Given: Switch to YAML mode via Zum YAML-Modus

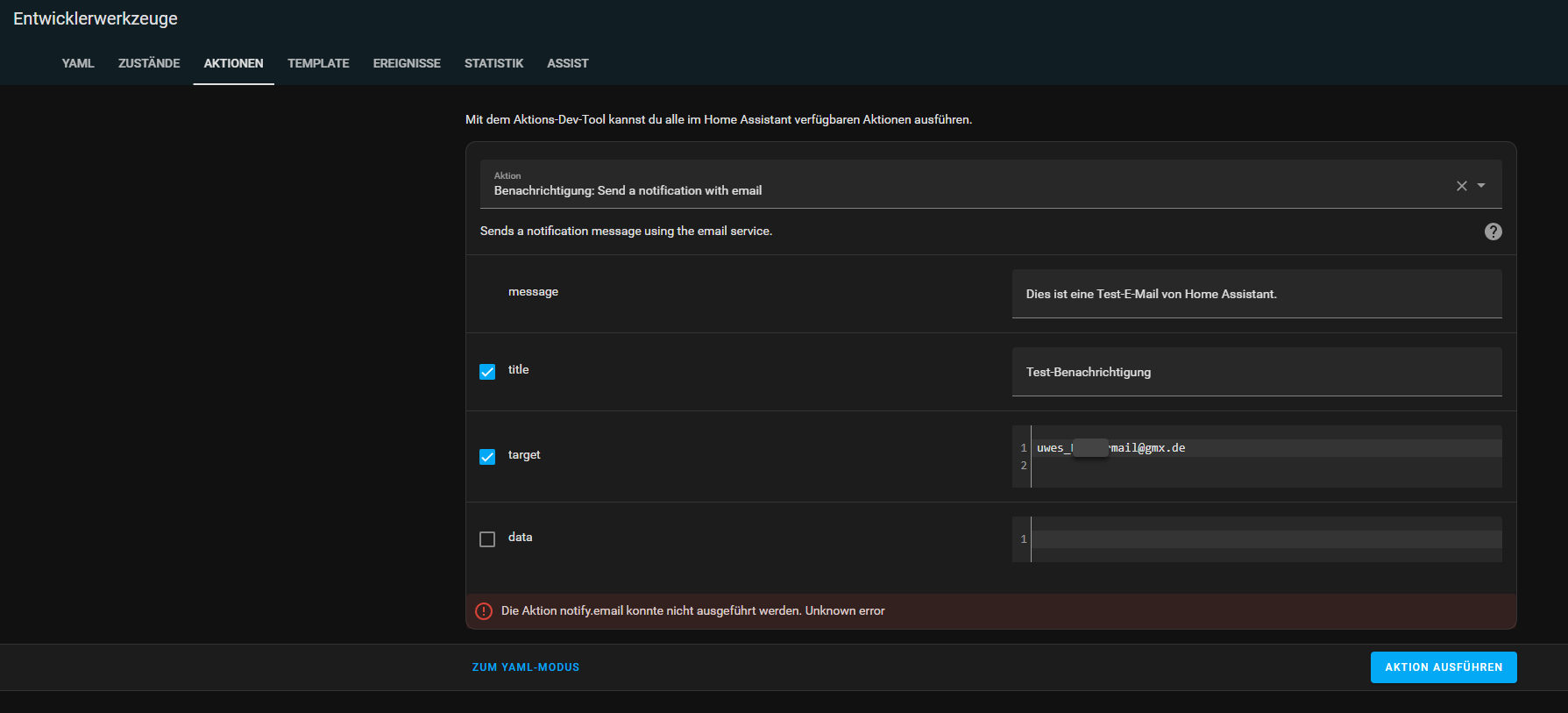Looking at the screenshot, I should coord(526,667).
